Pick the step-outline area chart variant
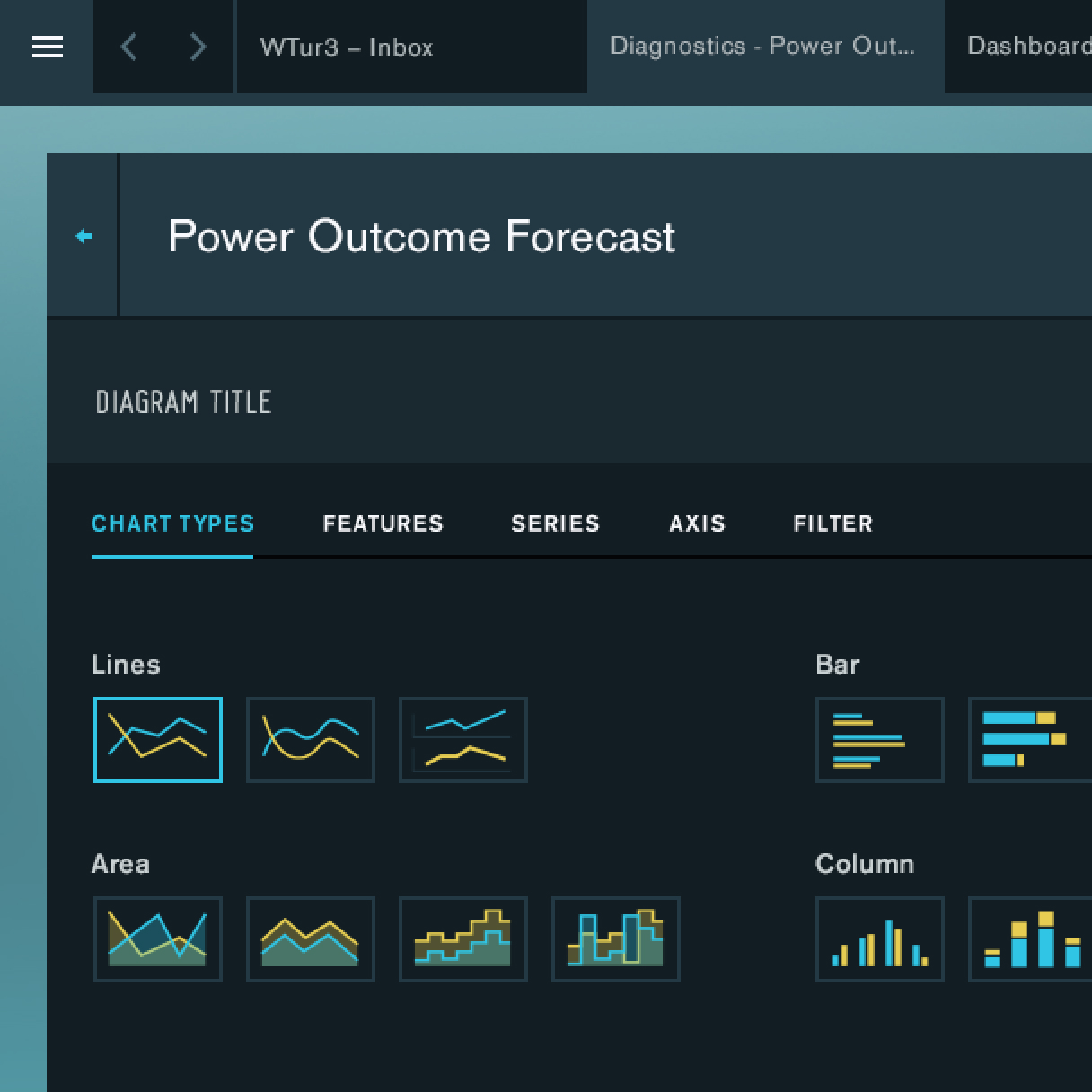The height and width of the screenshot is (1092, 1092). [616, 939]
